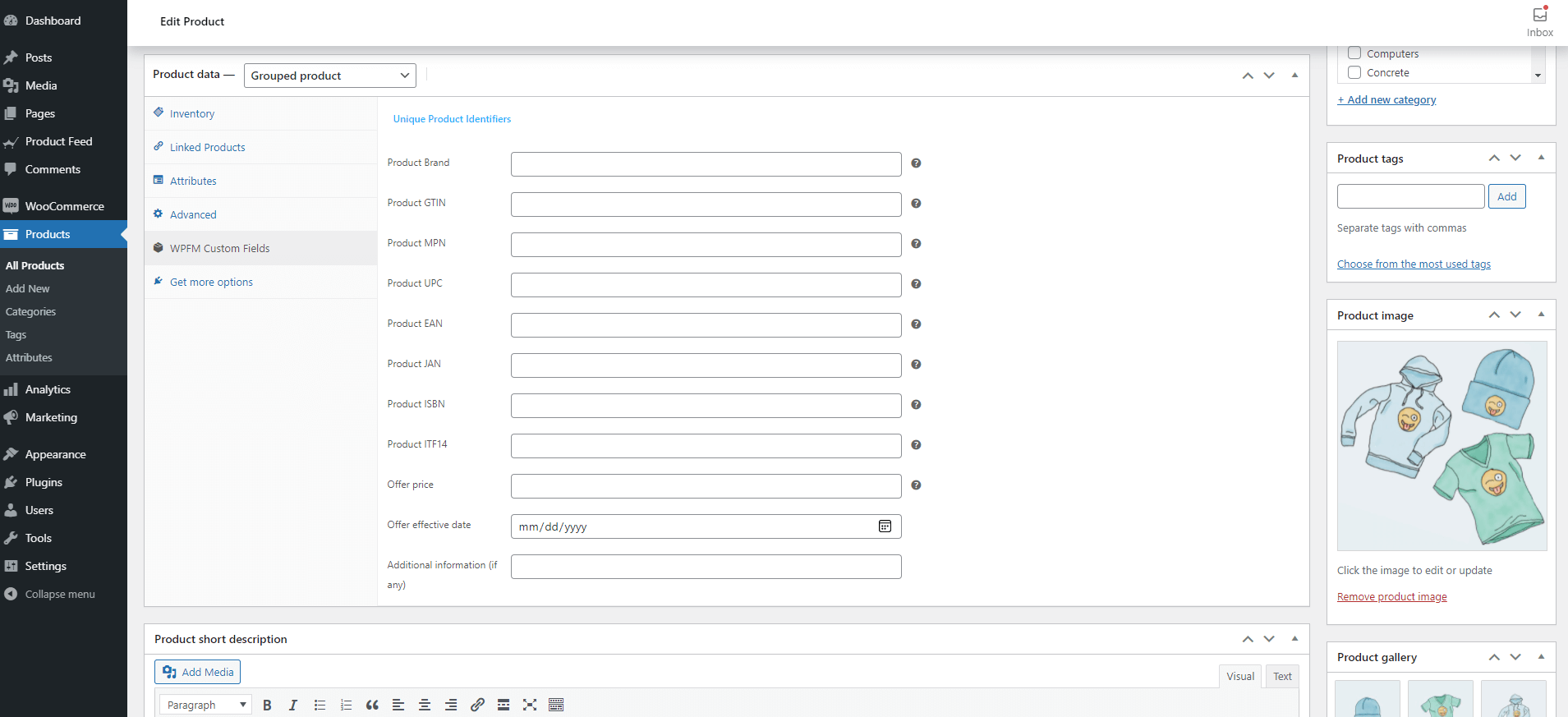Click Add Media button
This screenshot has height=717, width=1568.
click(x=197, y=672)
